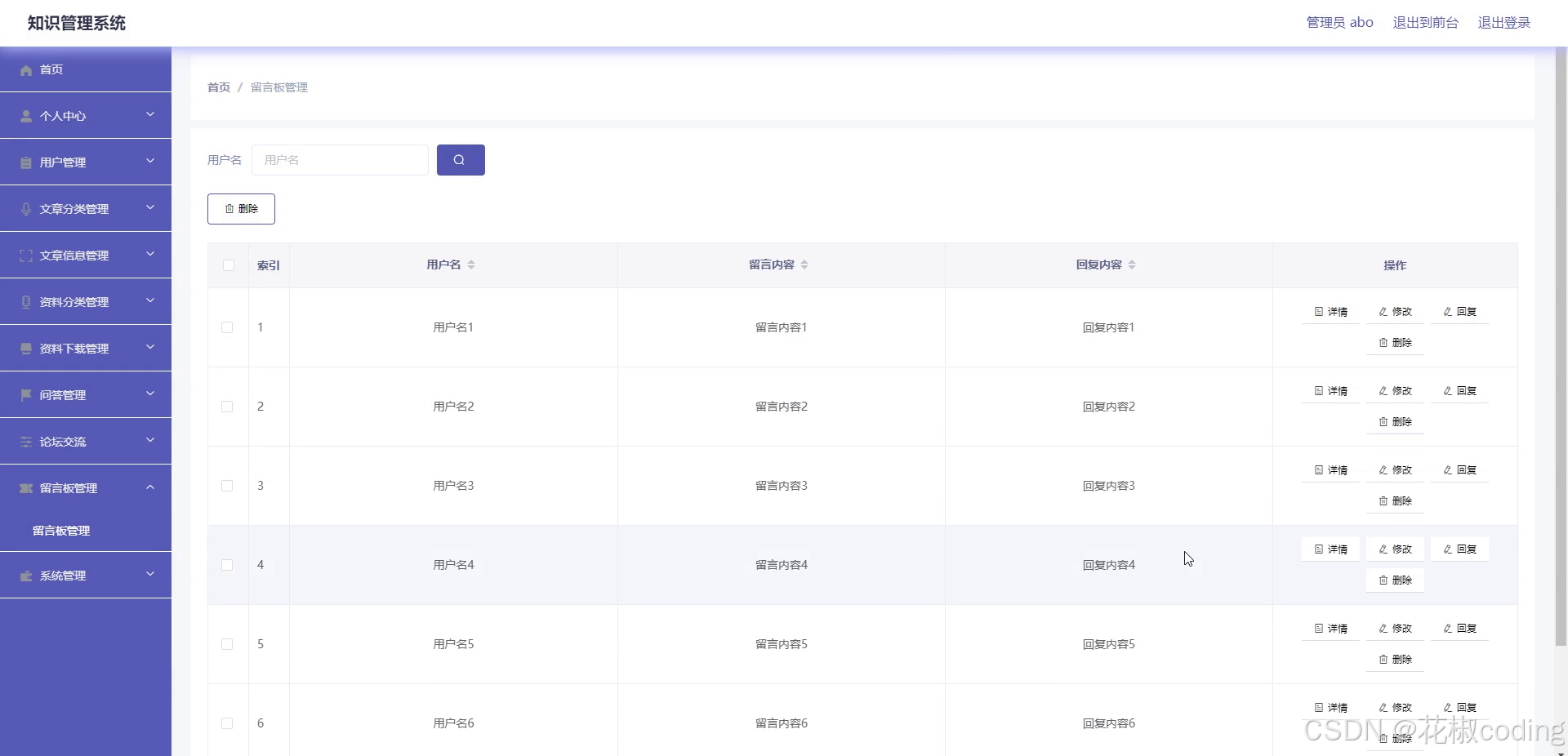Click 首页 in breadcrumb
This screenshot has width=1568, height=756.
tap(219, 87)
